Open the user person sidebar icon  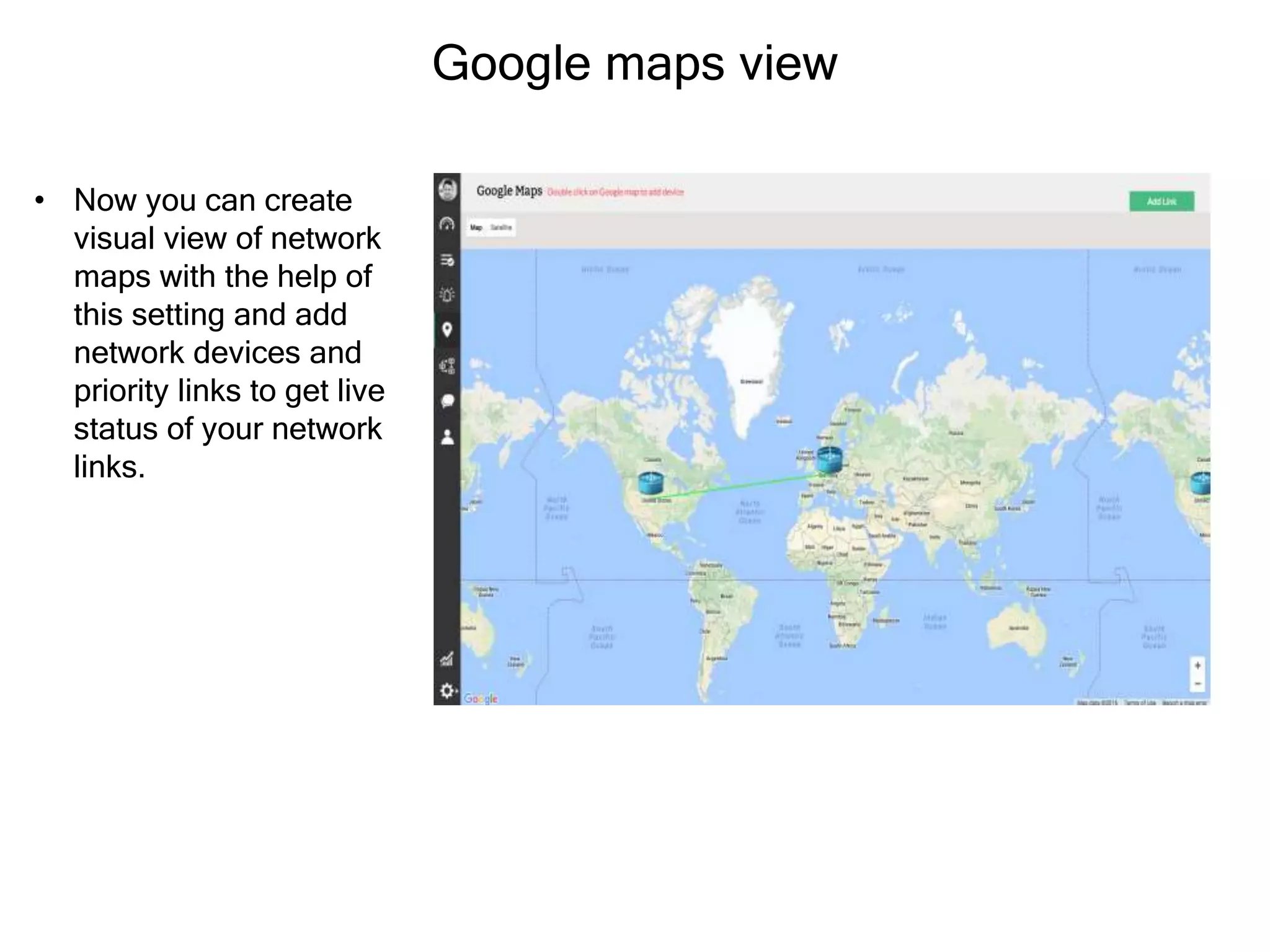tap(447, 437)
